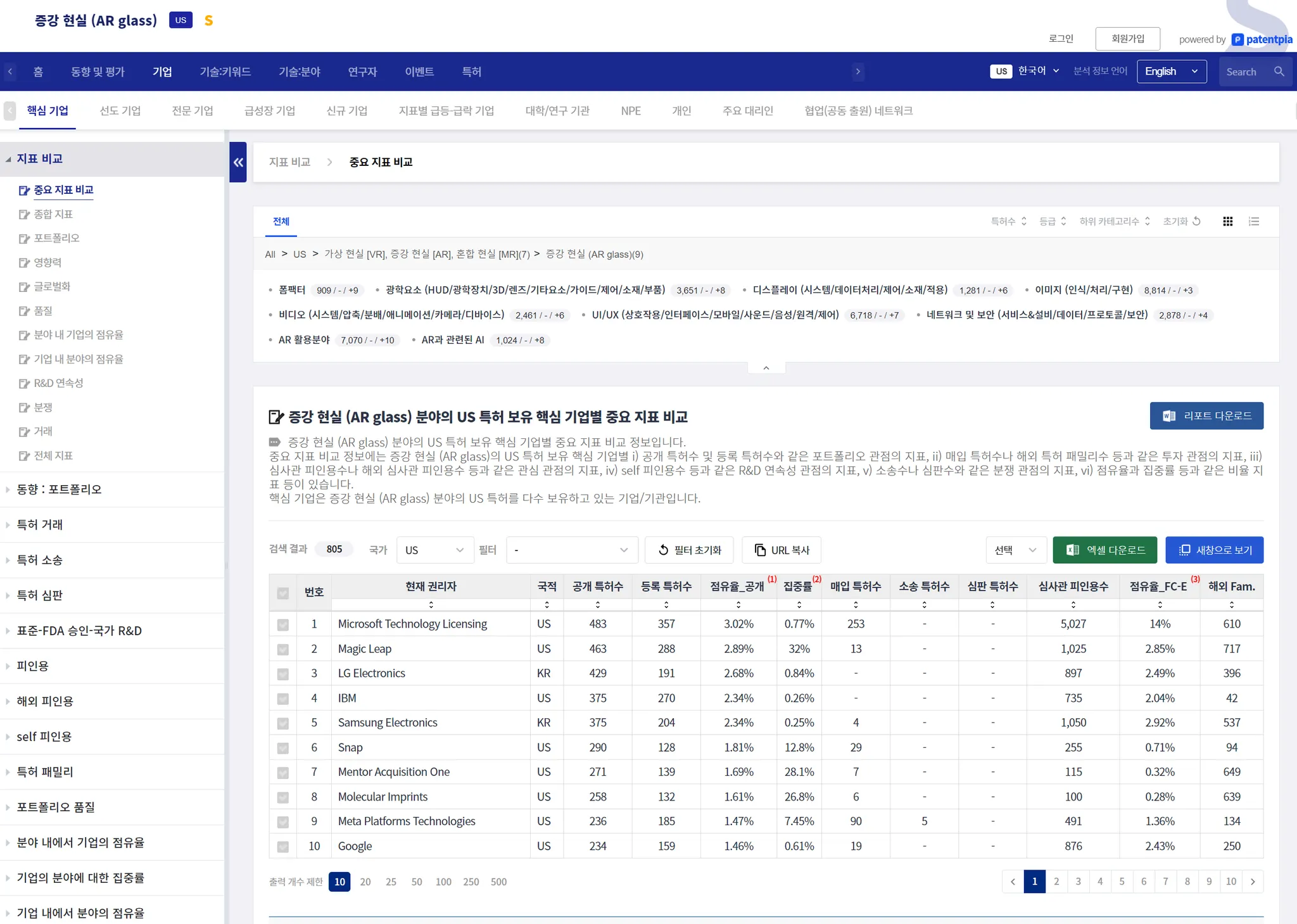Click the 초기화 reset icon
The height and width of the screenshot is (924, 1297).
click(1196, 221)
